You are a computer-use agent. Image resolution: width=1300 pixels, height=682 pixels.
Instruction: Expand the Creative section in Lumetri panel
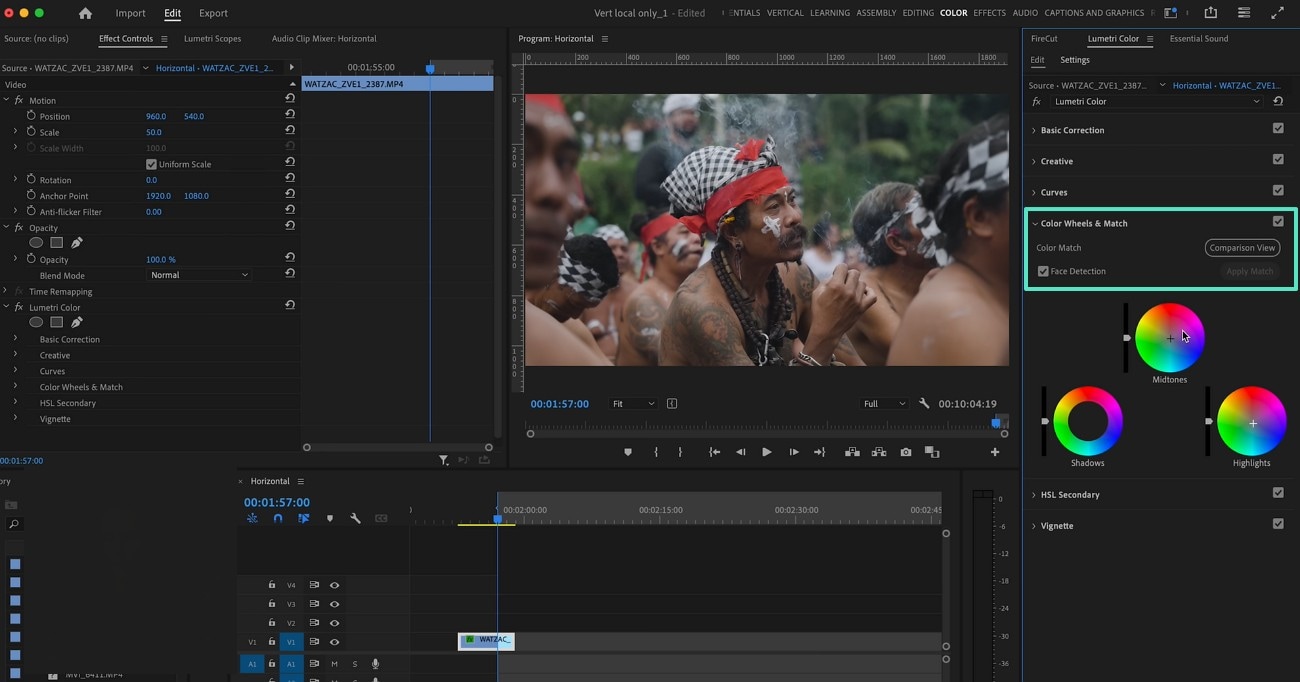coord(1034,161)
